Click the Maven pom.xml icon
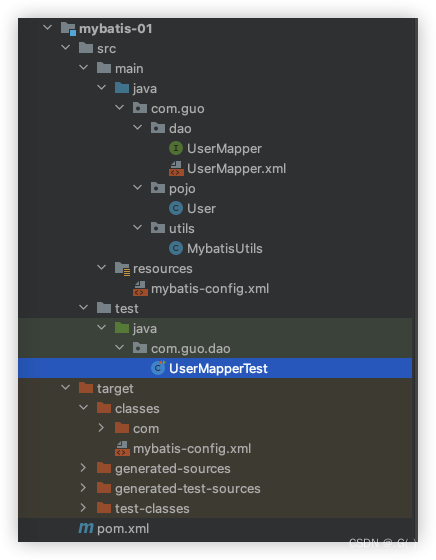Viewport: 436px width, 560px height. coord(86,528)
